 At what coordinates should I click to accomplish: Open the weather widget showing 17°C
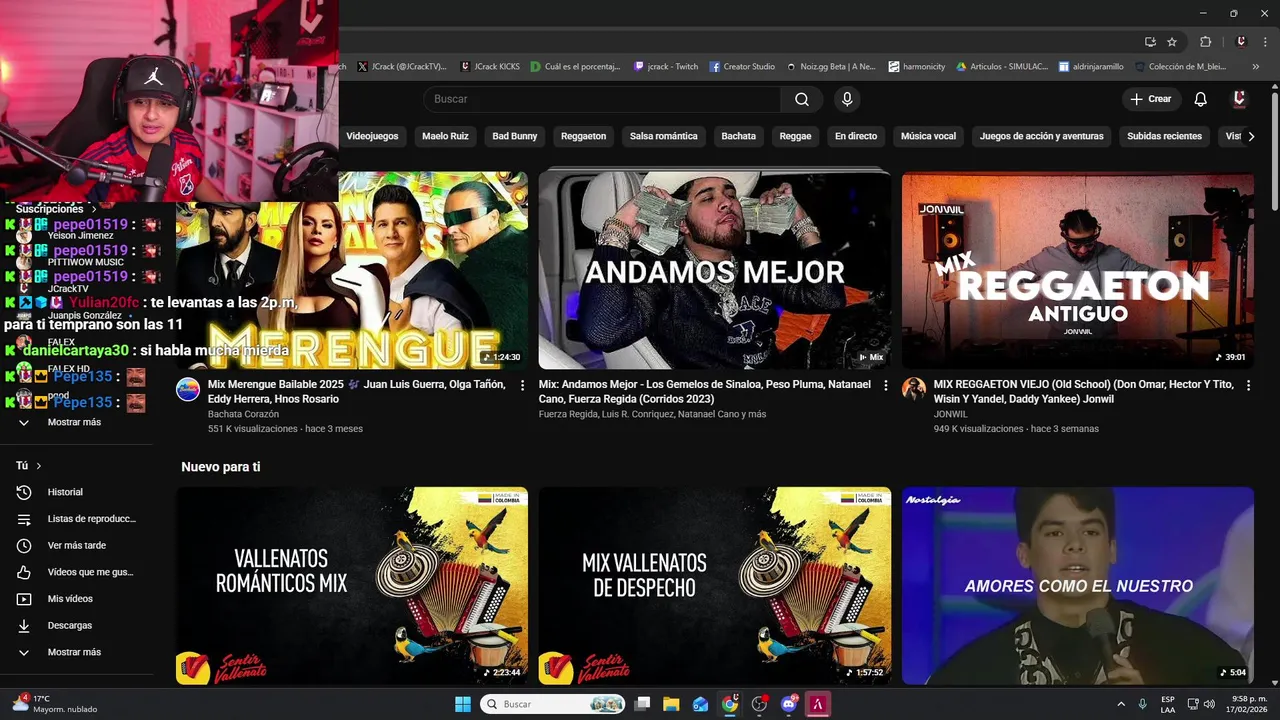[x=55, y=704]
